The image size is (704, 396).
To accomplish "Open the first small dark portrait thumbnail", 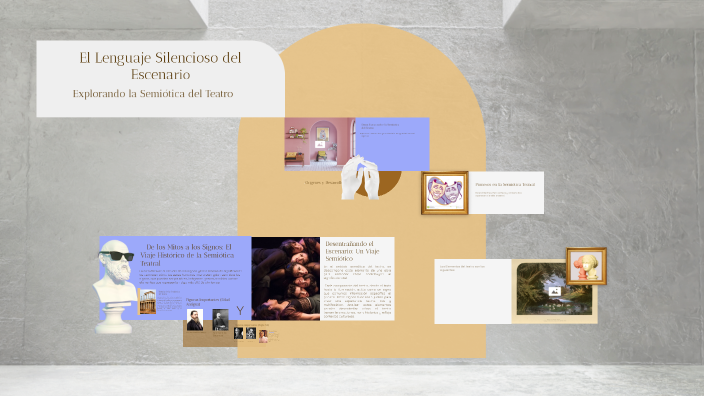I will (x=238, y=333).
